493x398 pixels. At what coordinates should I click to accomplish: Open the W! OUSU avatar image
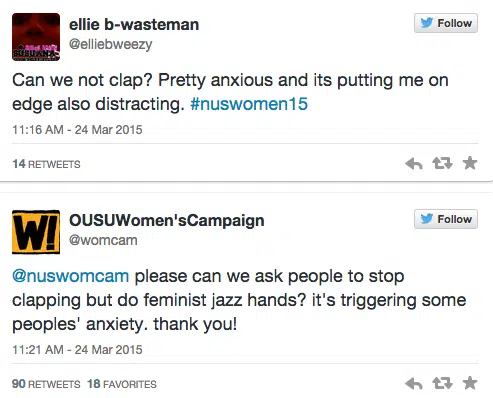(x=36, y=232)
